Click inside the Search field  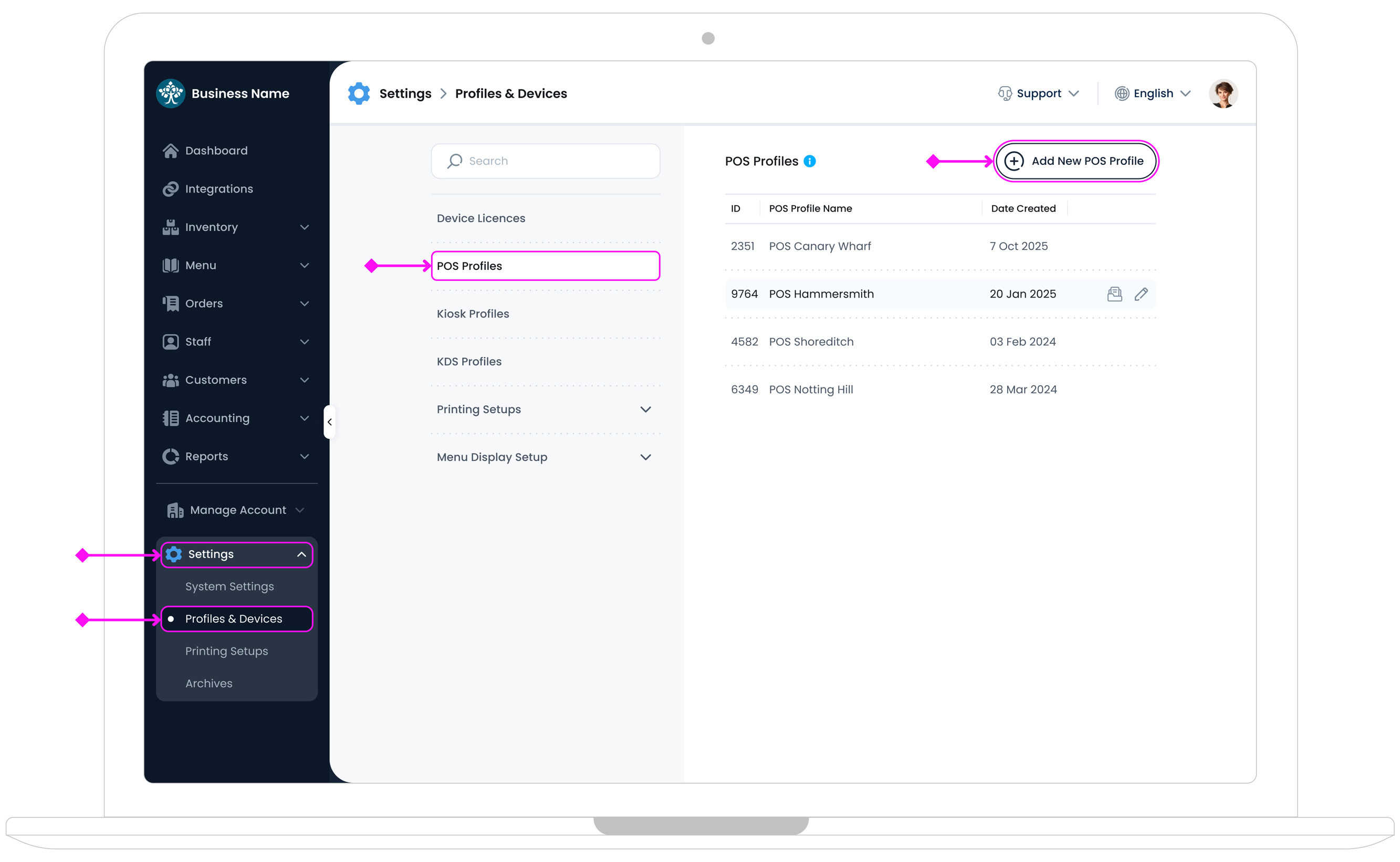coord(545,161)
